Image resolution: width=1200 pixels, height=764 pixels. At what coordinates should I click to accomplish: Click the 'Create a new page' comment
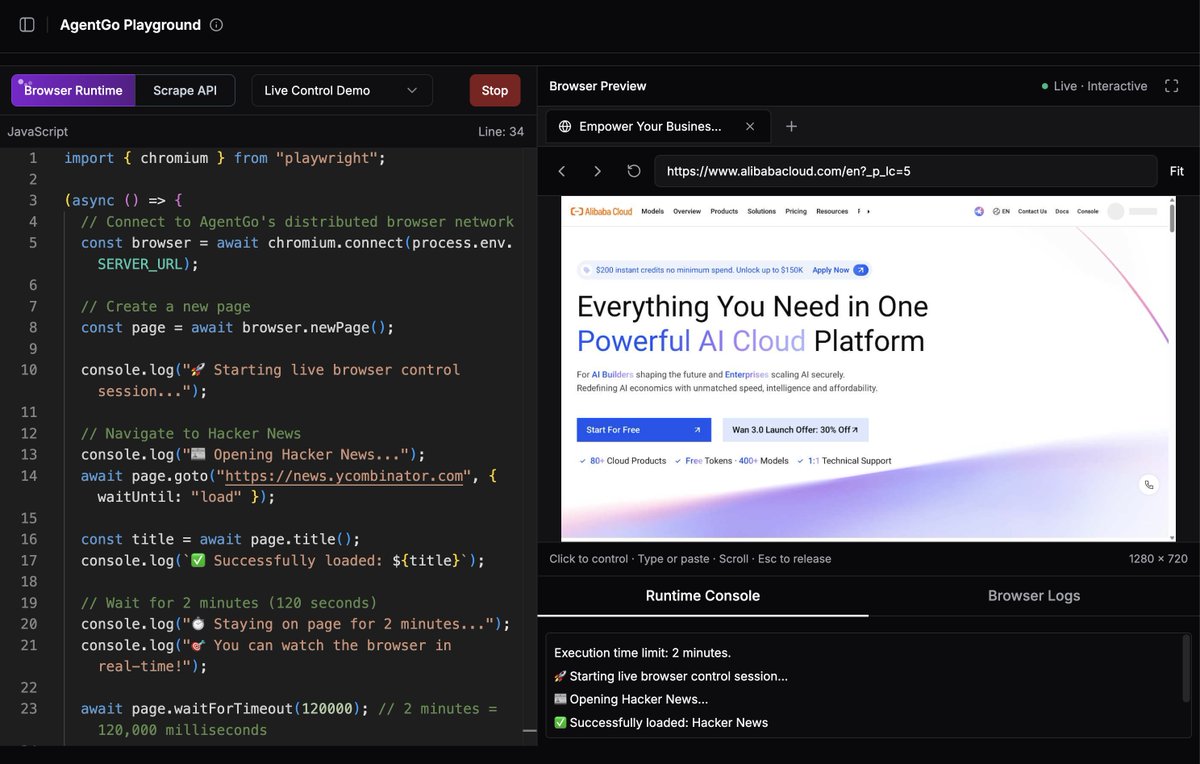click(x=166, y=307)
